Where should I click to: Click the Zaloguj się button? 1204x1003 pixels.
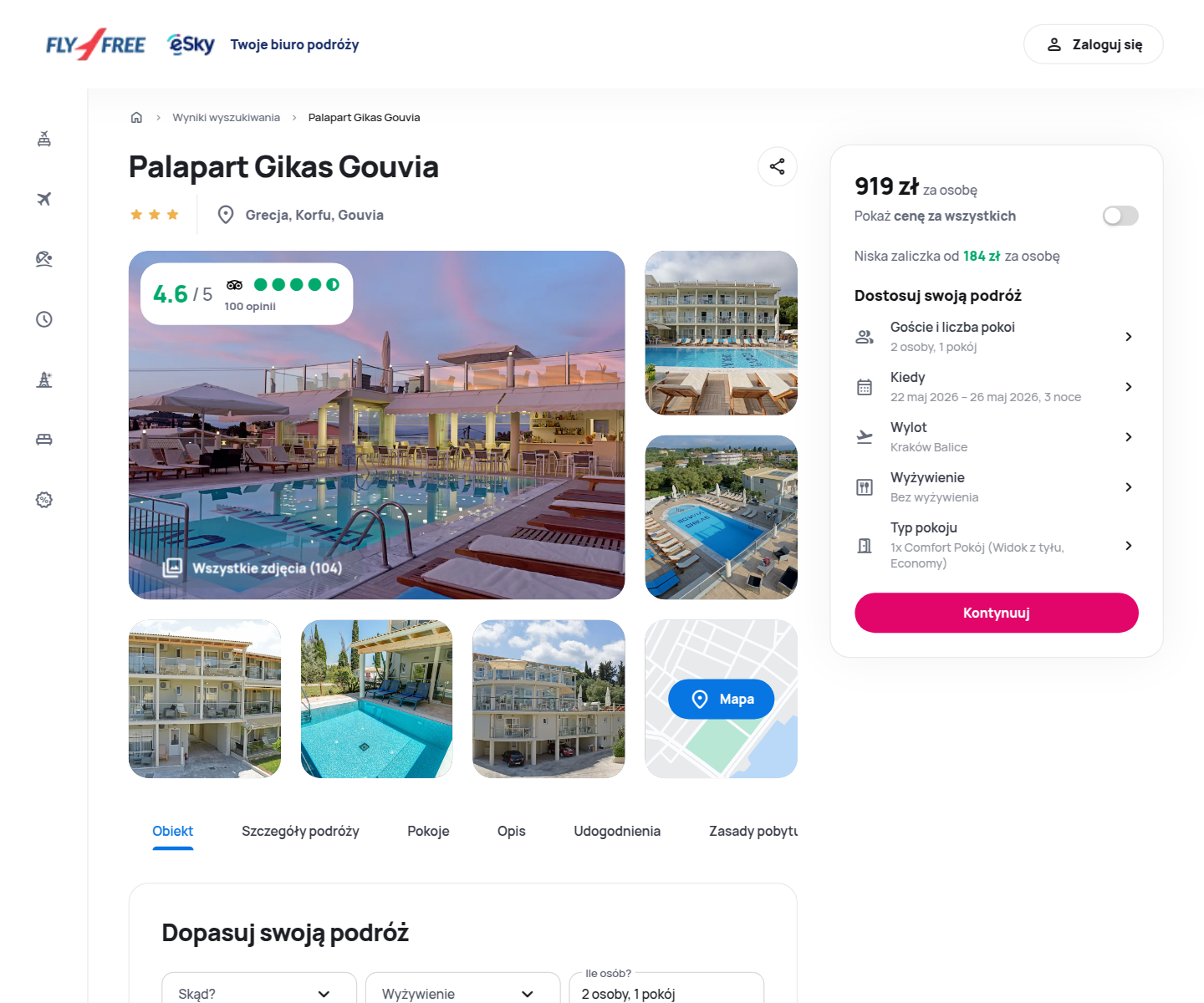pos(1093,44)
